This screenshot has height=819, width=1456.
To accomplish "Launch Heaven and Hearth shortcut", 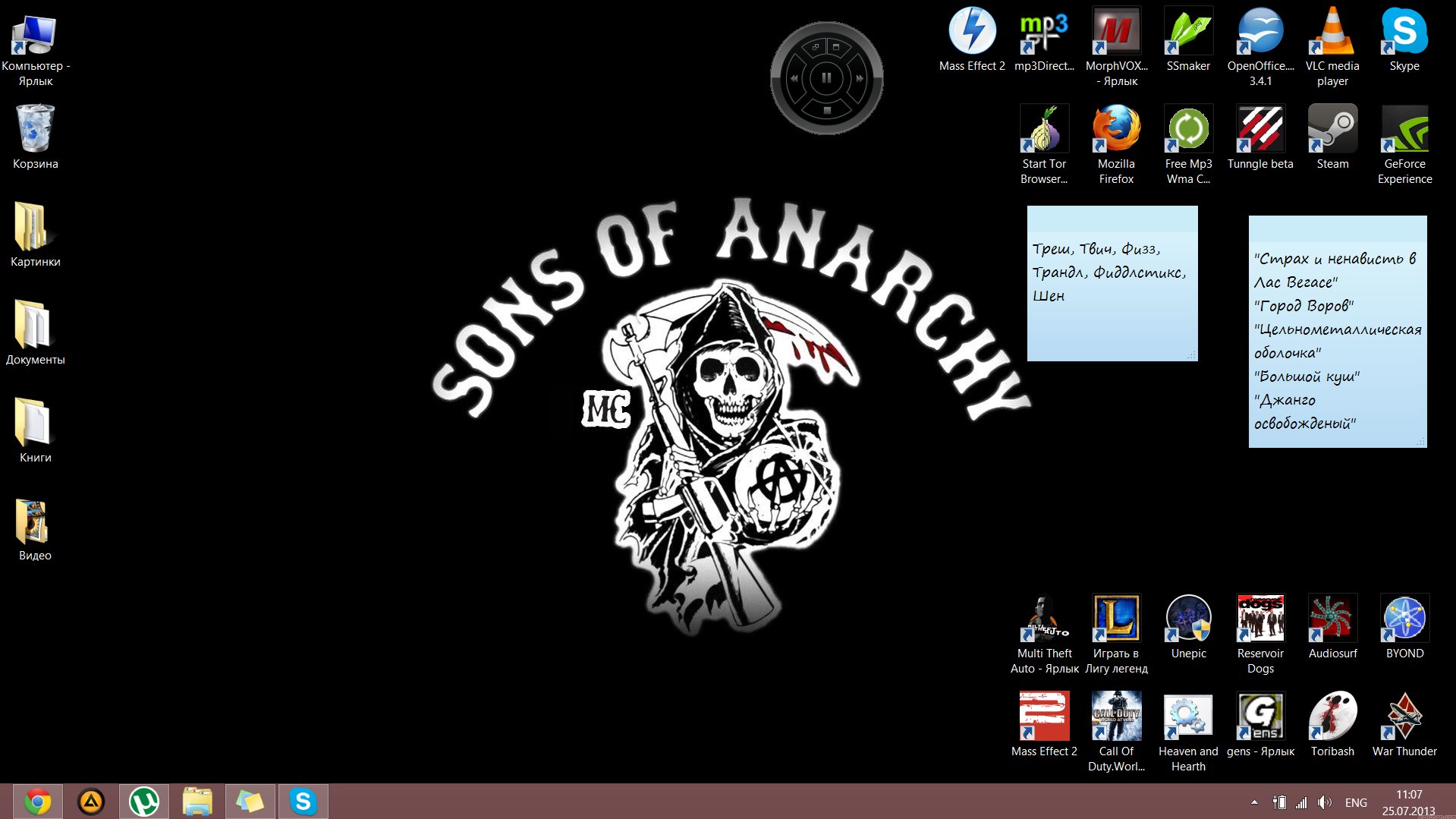I will pyautogui.click(x=1188, y=716).
